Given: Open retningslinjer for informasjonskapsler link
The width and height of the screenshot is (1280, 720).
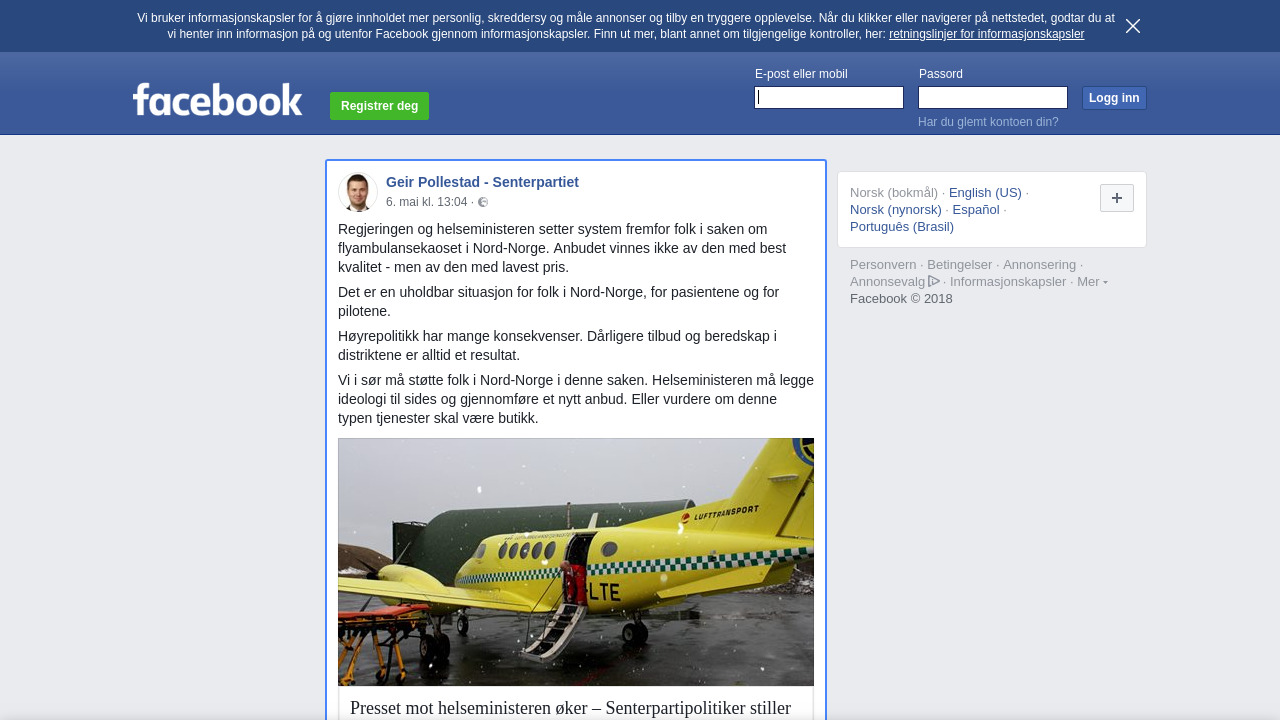Looking at the screenshot, I should (x=986, y=34).
